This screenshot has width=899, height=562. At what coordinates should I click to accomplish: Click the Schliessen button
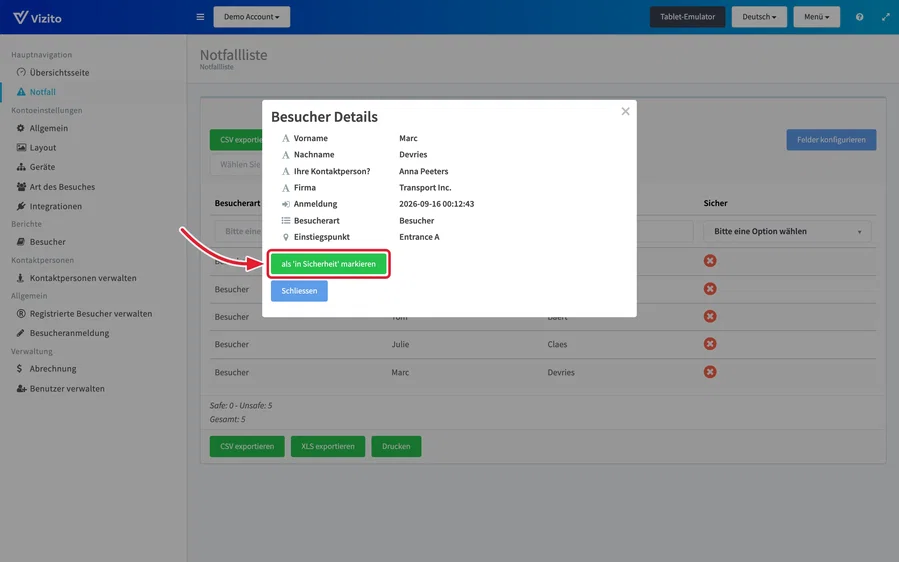click(x=299, y=291)
